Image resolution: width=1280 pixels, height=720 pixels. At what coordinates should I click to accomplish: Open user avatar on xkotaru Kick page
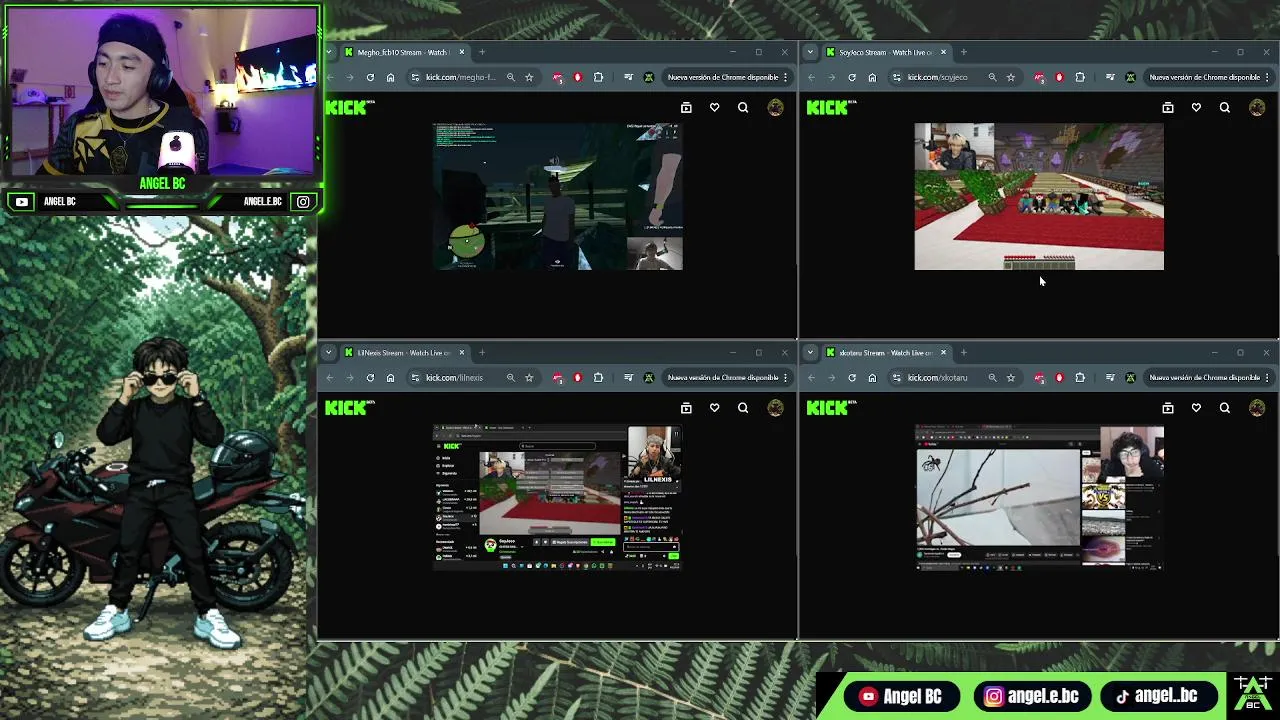click(x=1257, y=407)
